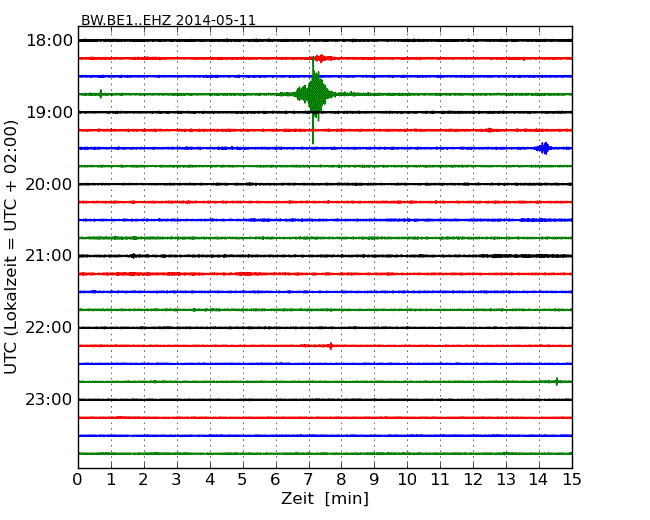This screenshot has width=650, height=520.
Task: Click the 22:00 time label
Action: click(x=49, y=328)
